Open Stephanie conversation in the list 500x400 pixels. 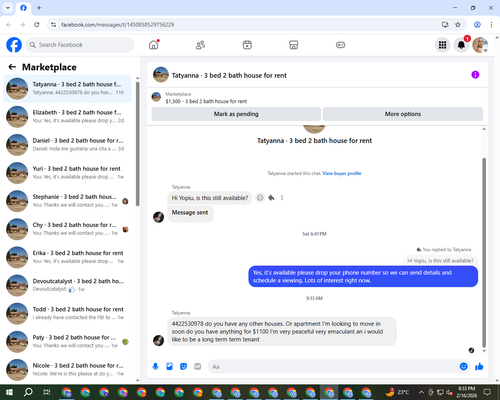point(67,201)
